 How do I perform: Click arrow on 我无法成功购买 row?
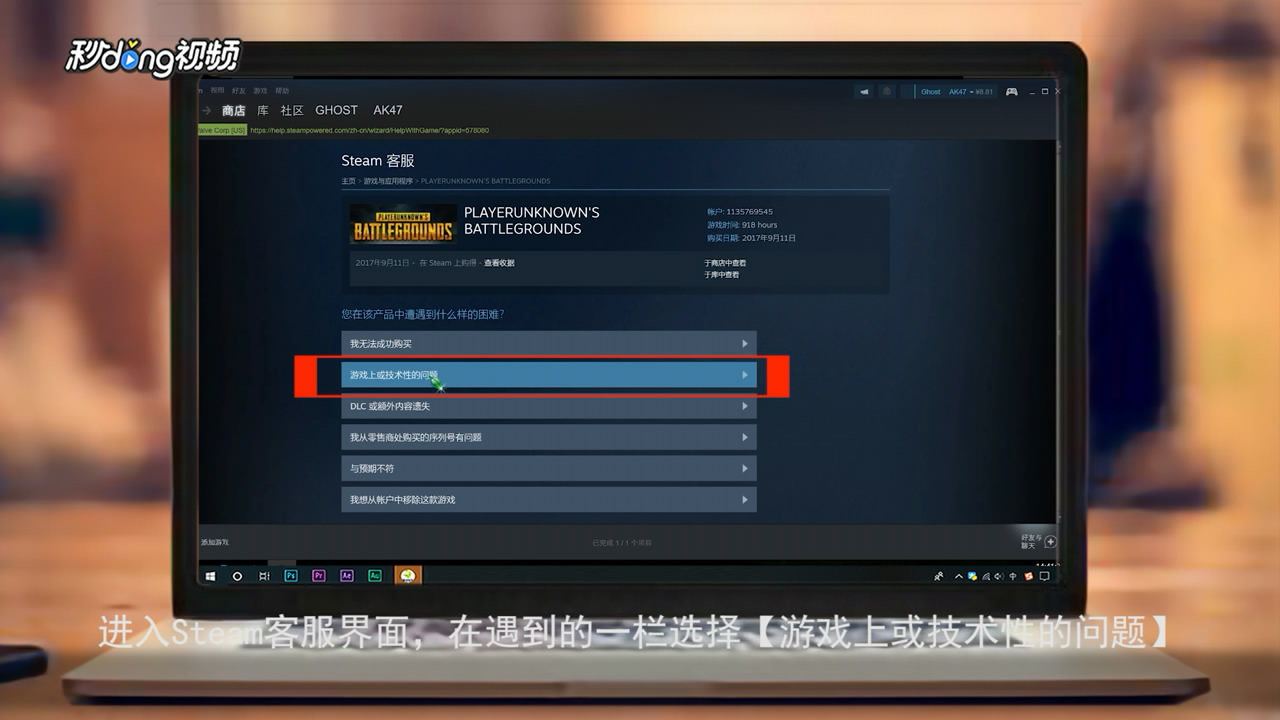(745, 344)
